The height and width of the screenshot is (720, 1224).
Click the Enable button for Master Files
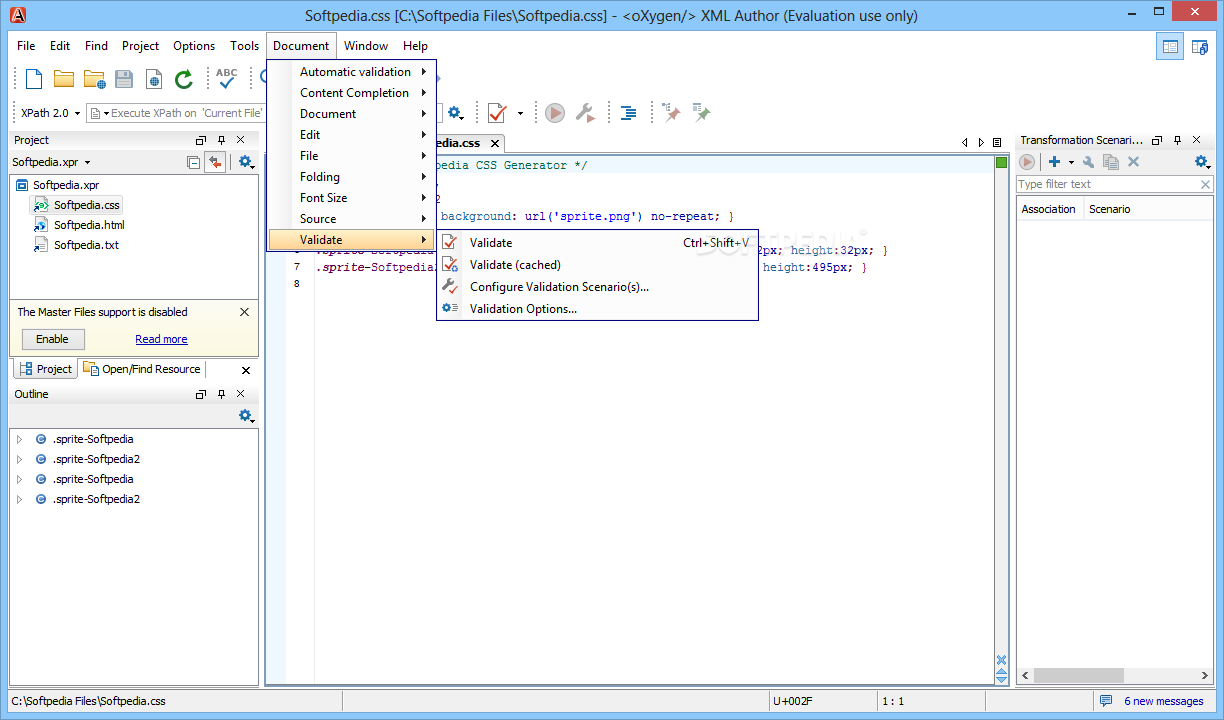coord(52,339)
